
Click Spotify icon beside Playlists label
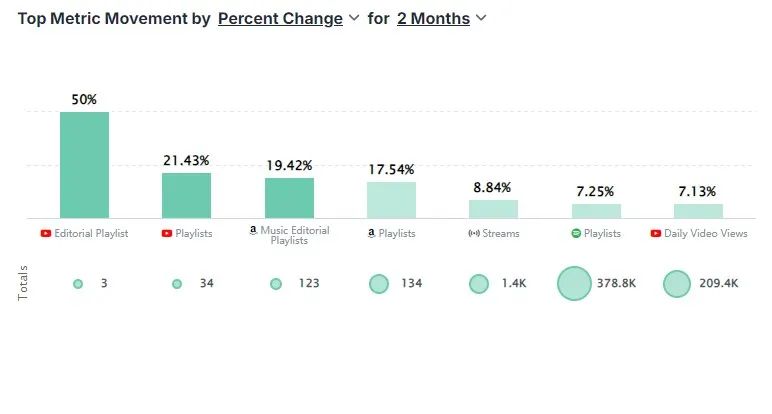coord(576,233)
